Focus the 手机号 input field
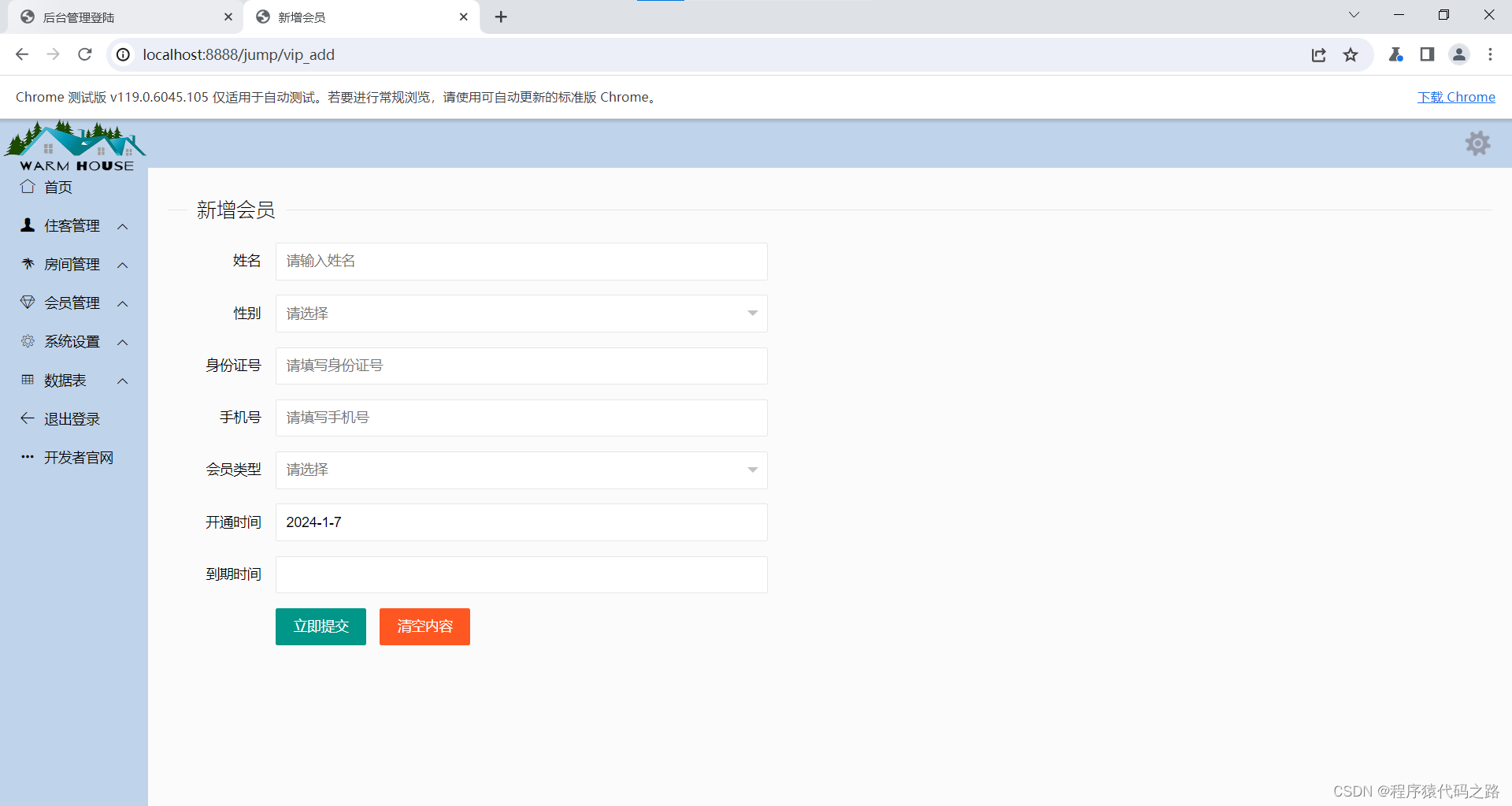Viewport: 1512px width, 806px height. point(521,418)
